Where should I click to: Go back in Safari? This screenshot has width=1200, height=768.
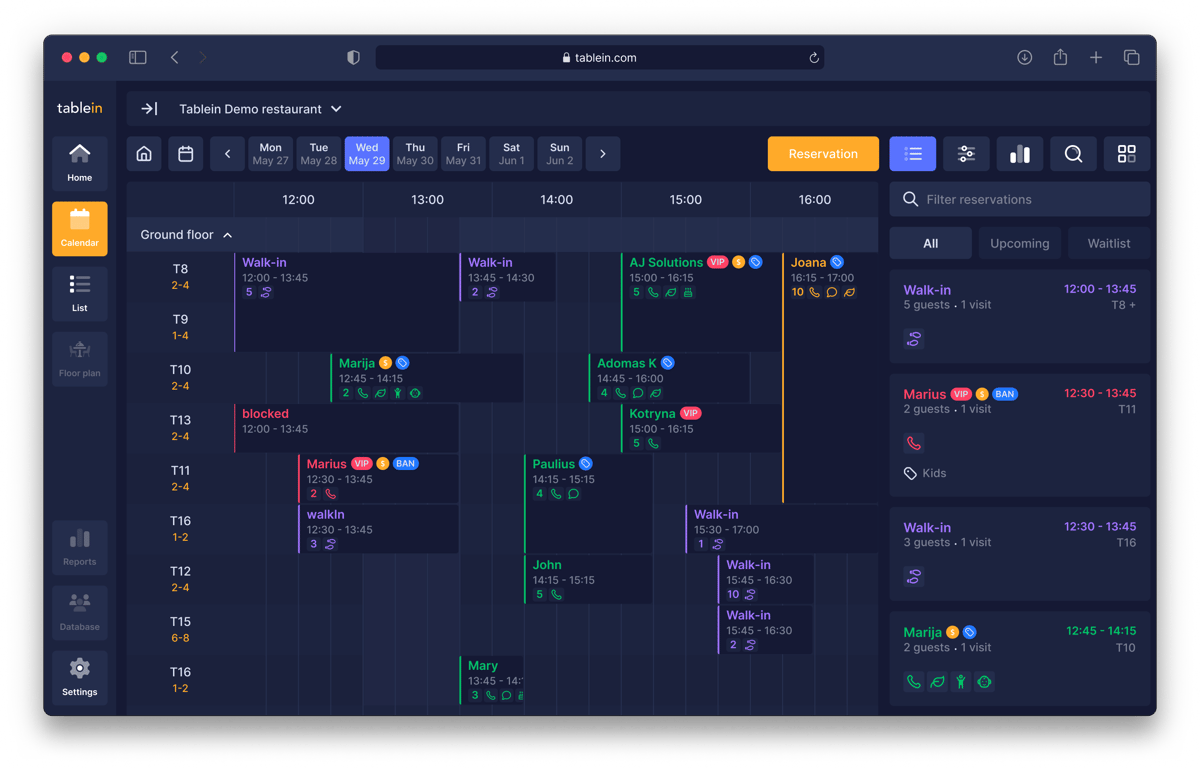(175, 58)
